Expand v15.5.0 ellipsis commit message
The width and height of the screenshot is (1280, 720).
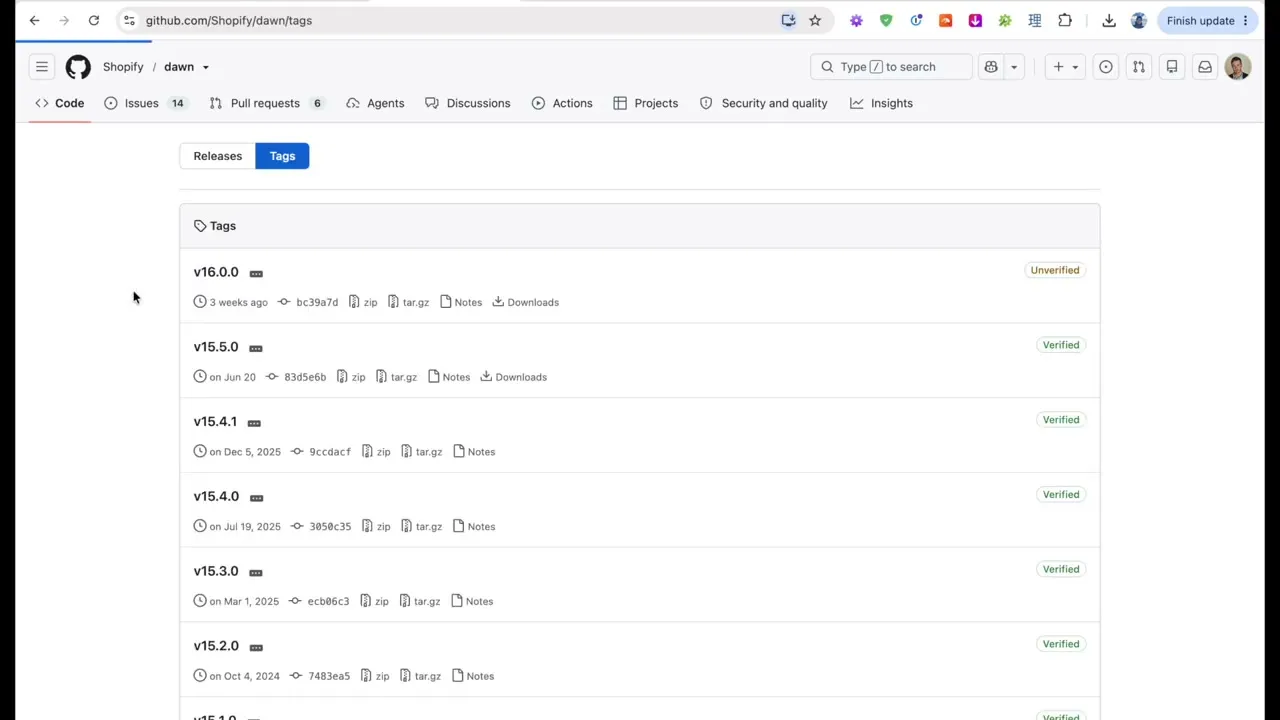[x=256, y=348]
